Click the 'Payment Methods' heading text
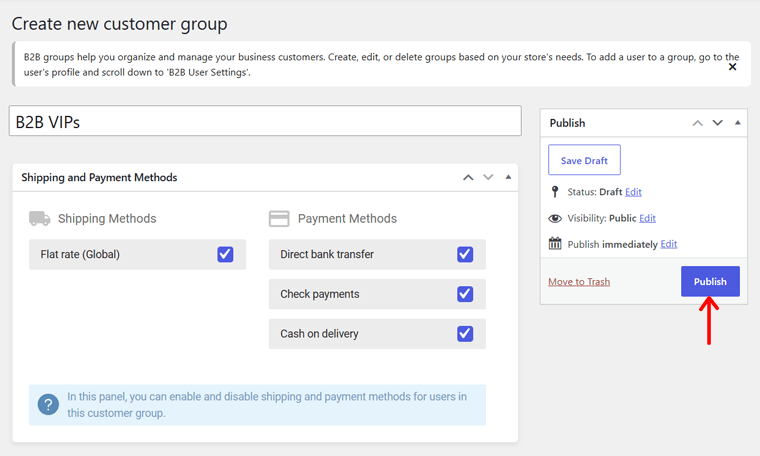The height and width of the screenshot is (456, 760). (x=347, y=219)
